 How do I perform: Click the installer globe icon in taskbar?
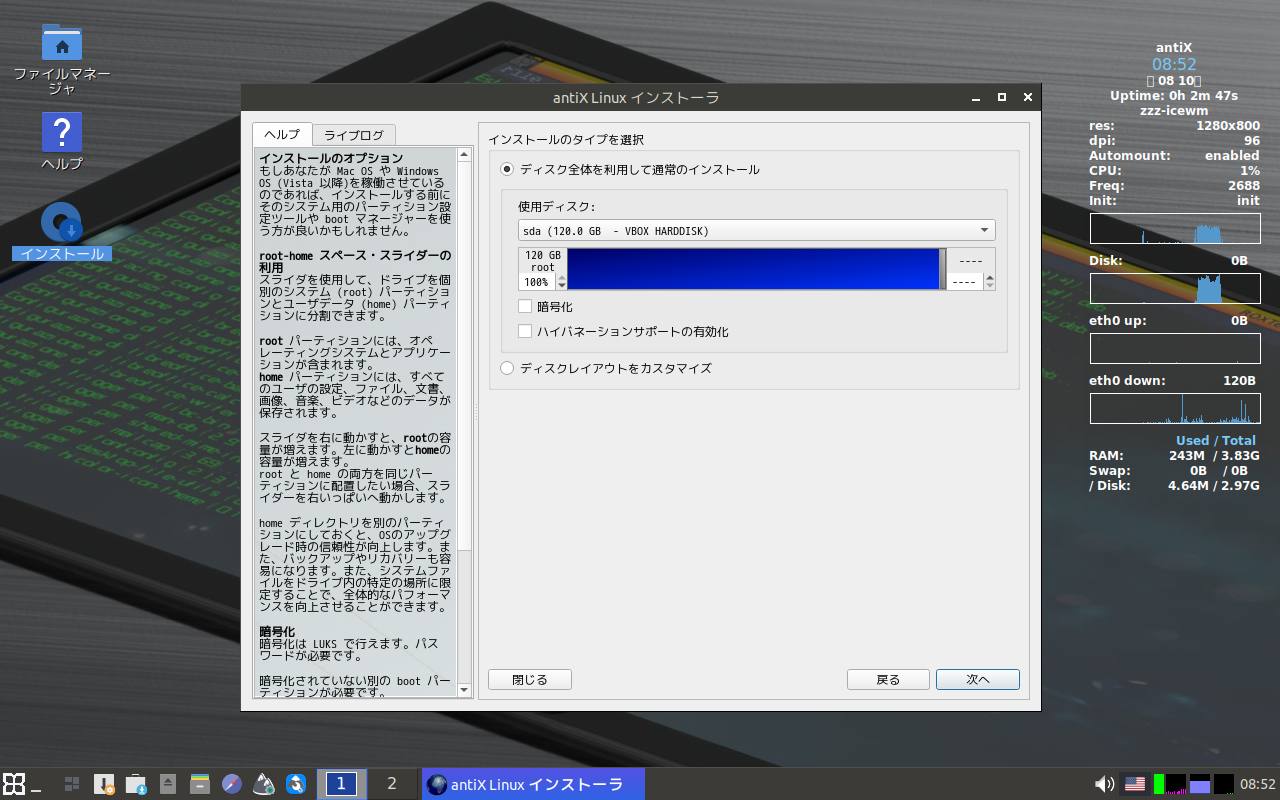point(437,784)
